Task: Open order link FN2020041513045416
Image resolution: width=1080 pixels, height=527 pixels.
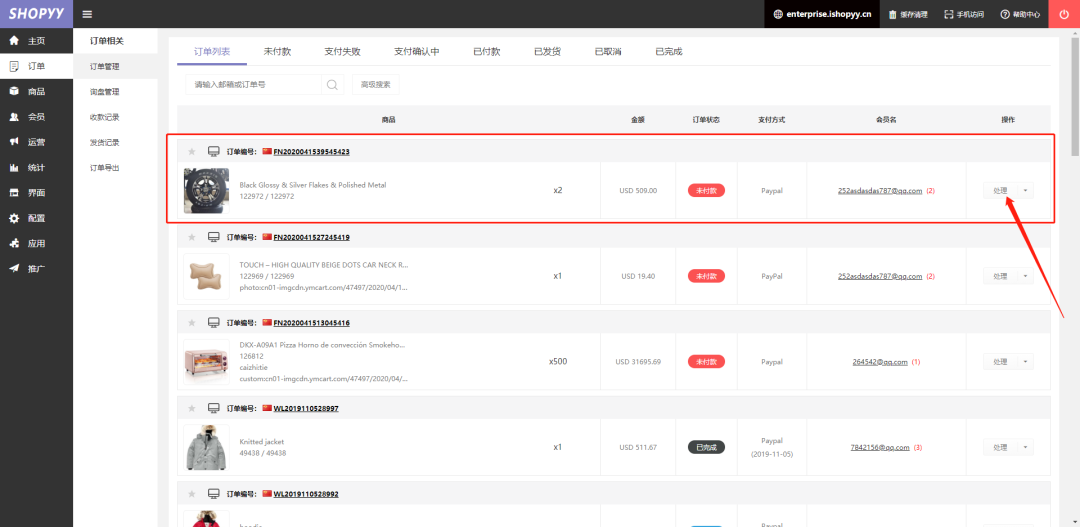Action: pyautogui.click(x=311, y=322)
